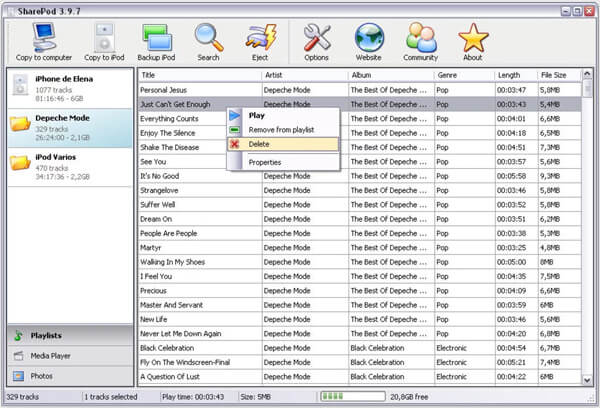Viewport: 600px width, 408px height.
Task: Select the iPod Varios playlist folder
Action: [x=70, y=167]
